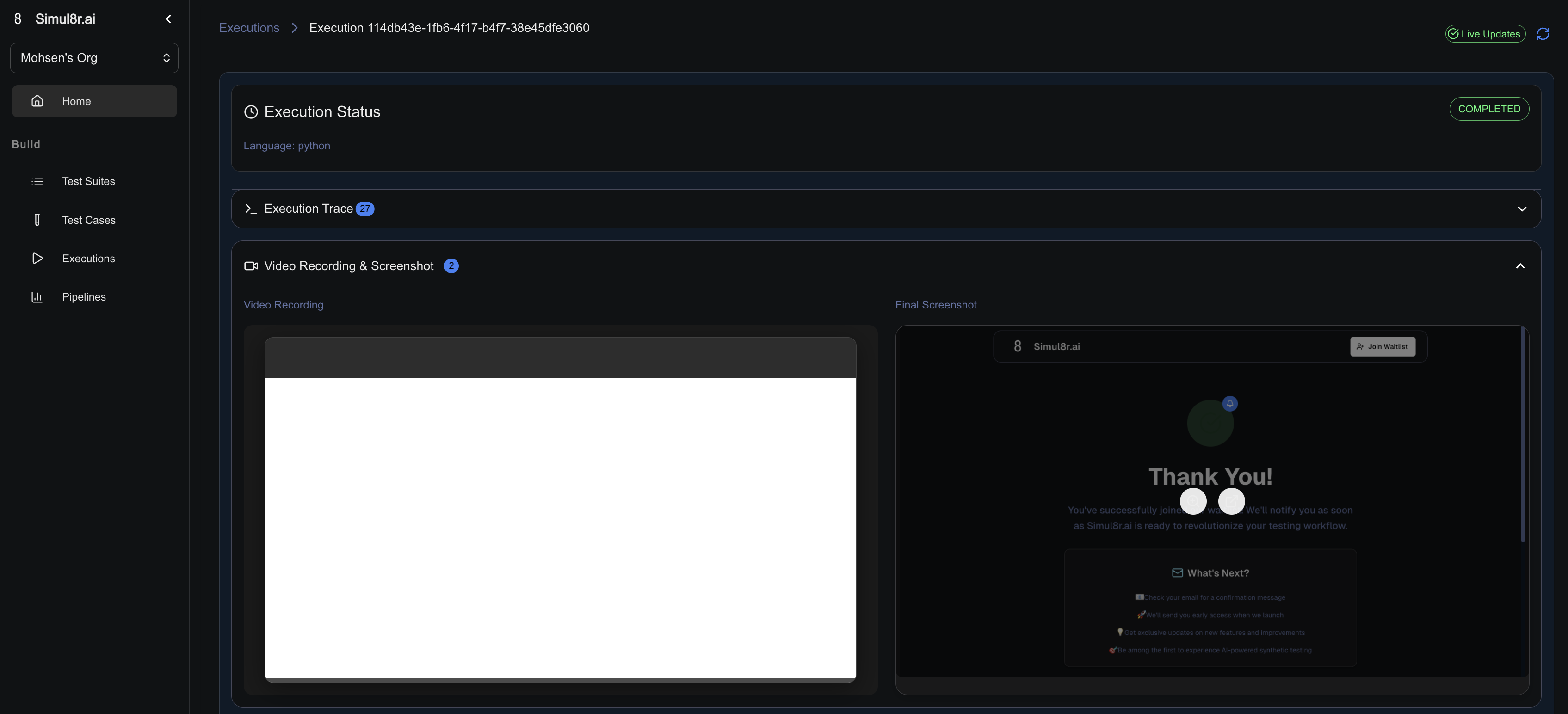
Task: Click the Simul8r.ai logo icon in the sidebar
Action: pyautogui.click(x=18, y=19)
